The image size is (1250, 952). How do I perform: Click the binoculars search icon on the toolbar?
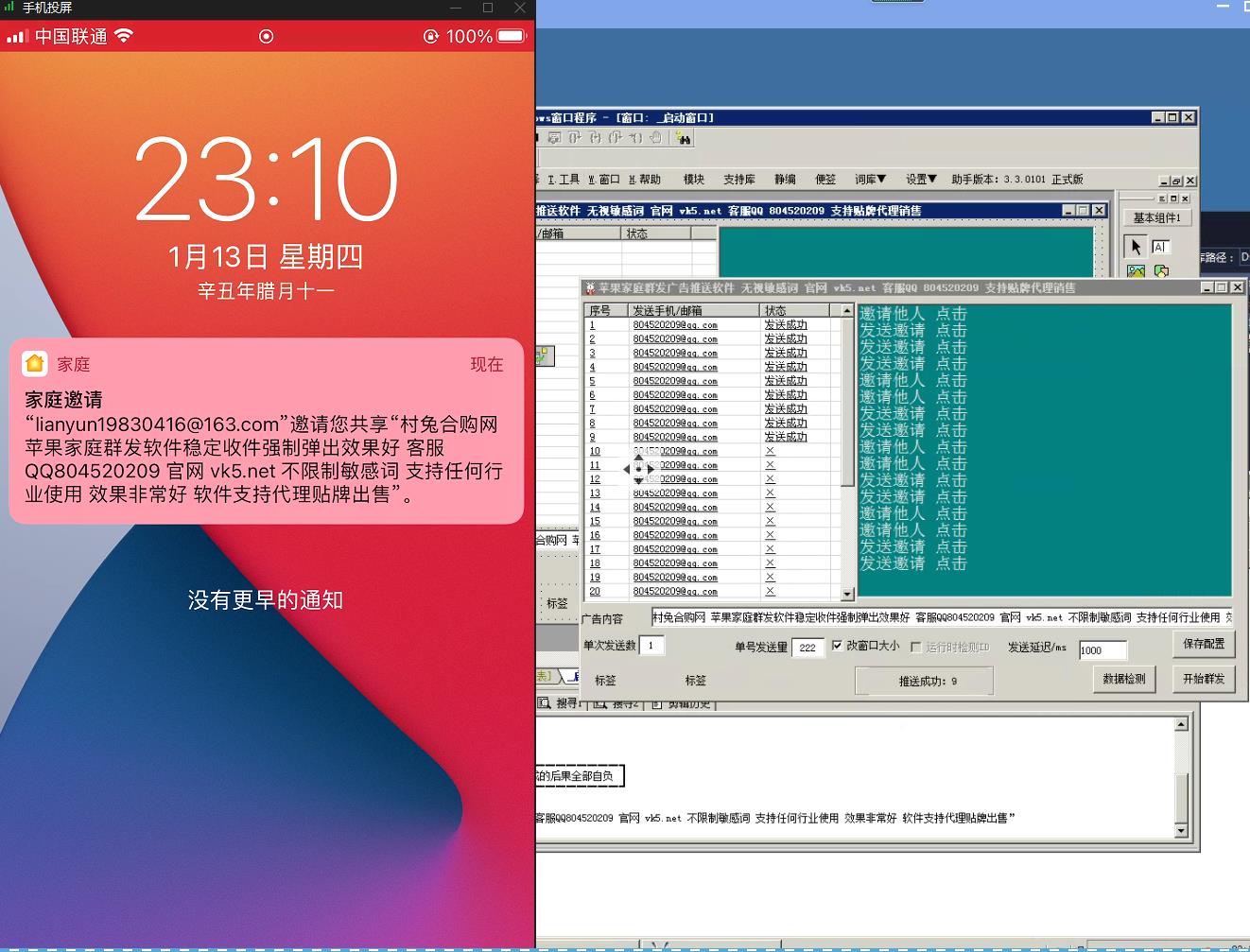[x=684, y=140]
